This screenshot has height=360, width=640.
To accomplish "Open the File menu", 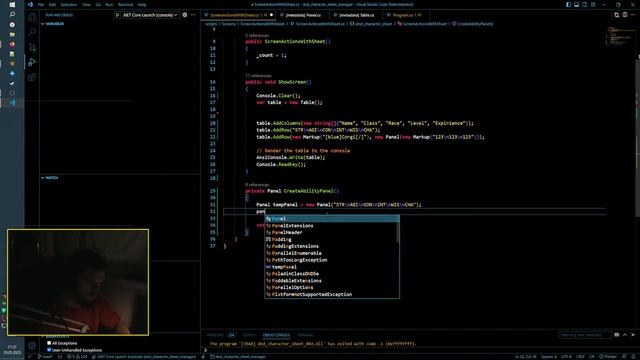I will click(x=41, y=4).
